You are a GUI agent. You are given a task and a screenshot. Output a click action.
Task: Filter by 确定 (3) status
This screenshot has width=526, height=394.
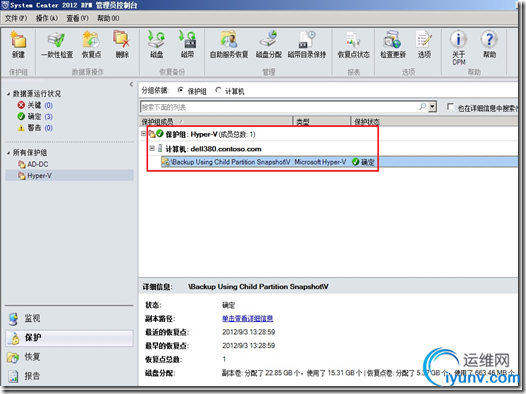click(x=35, y=116)
